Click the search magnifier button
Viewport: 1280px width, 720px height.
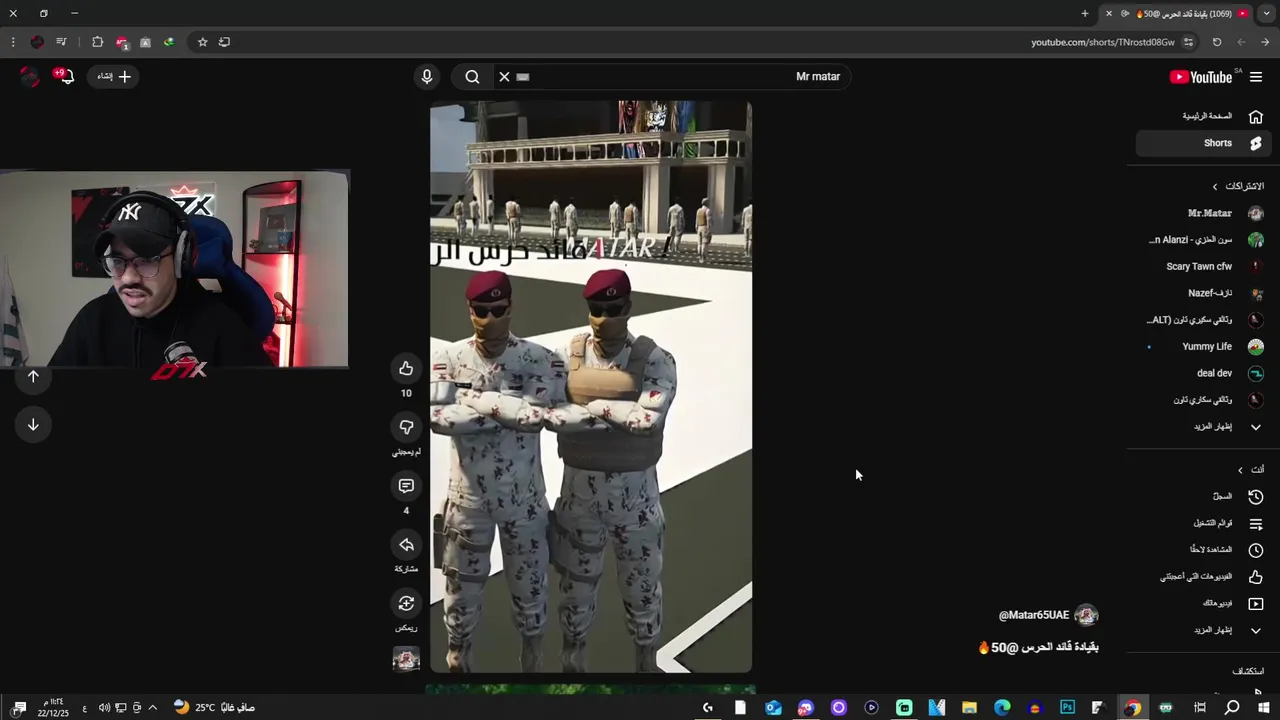tap(472, 76)
